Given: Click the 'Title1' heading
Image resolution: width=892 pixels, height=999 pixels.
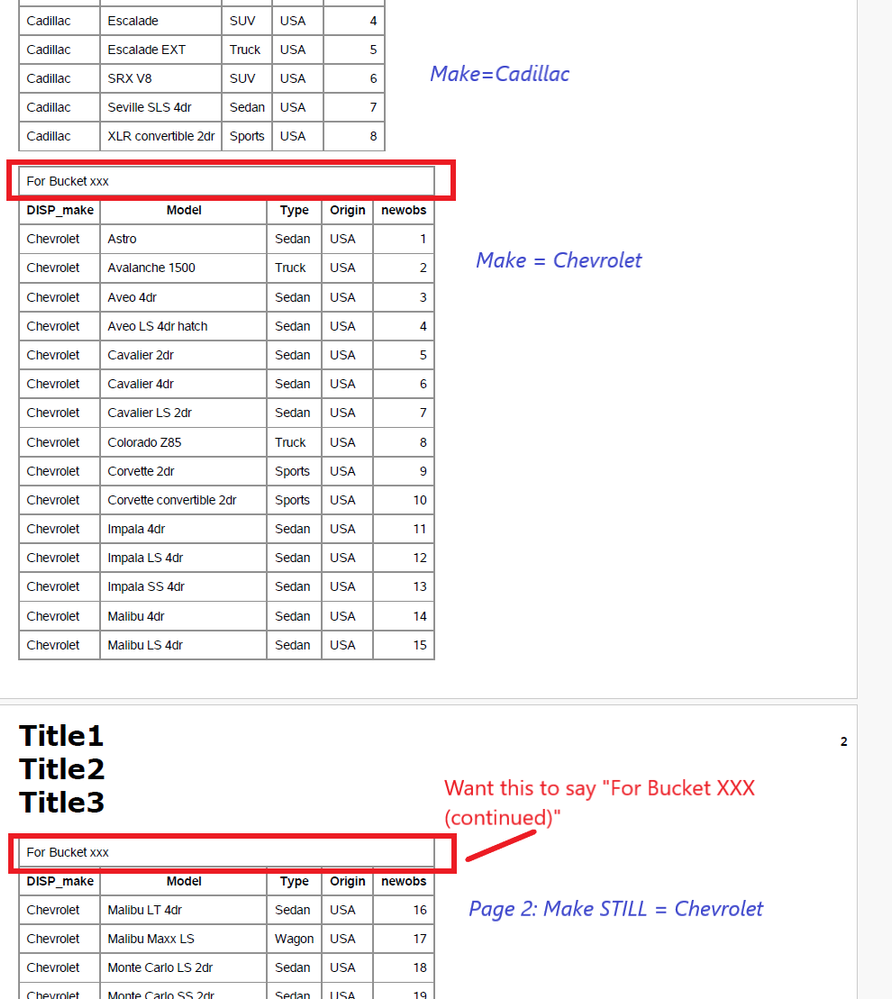Looking at the screenshot, I should [61, 736].
